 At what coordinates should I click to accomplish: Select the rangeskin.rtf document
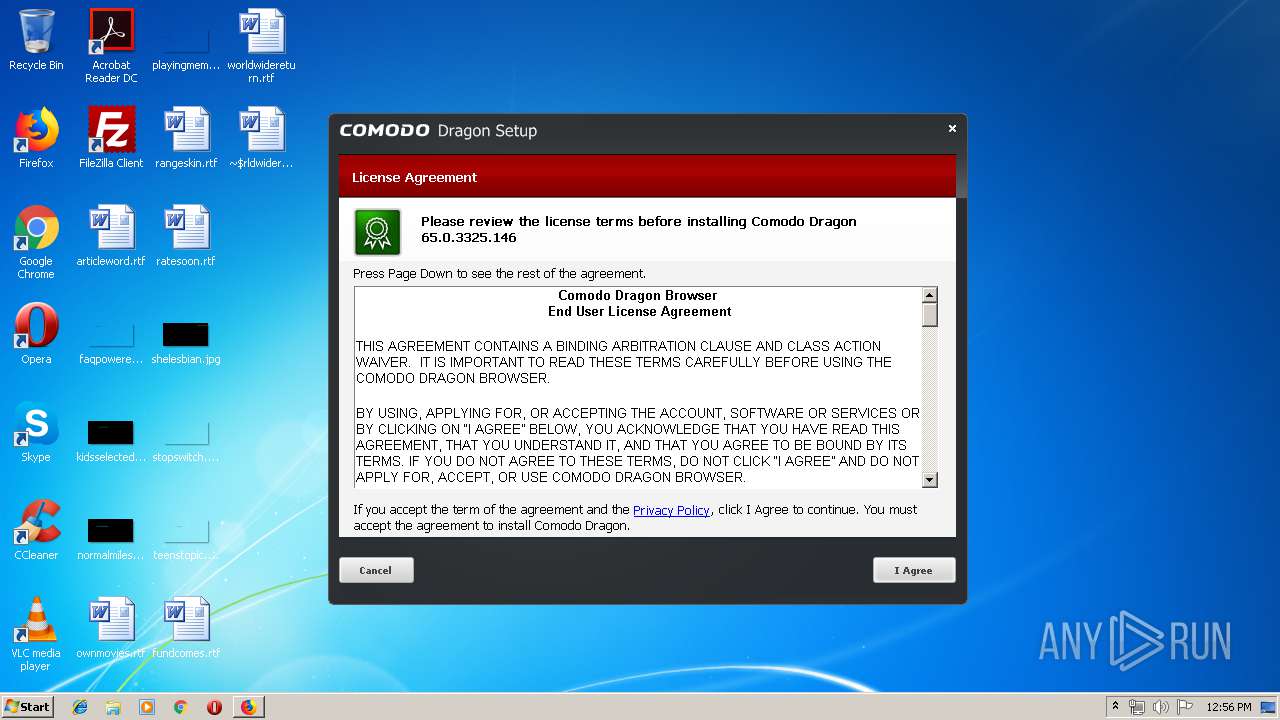[x=186, y=139]
